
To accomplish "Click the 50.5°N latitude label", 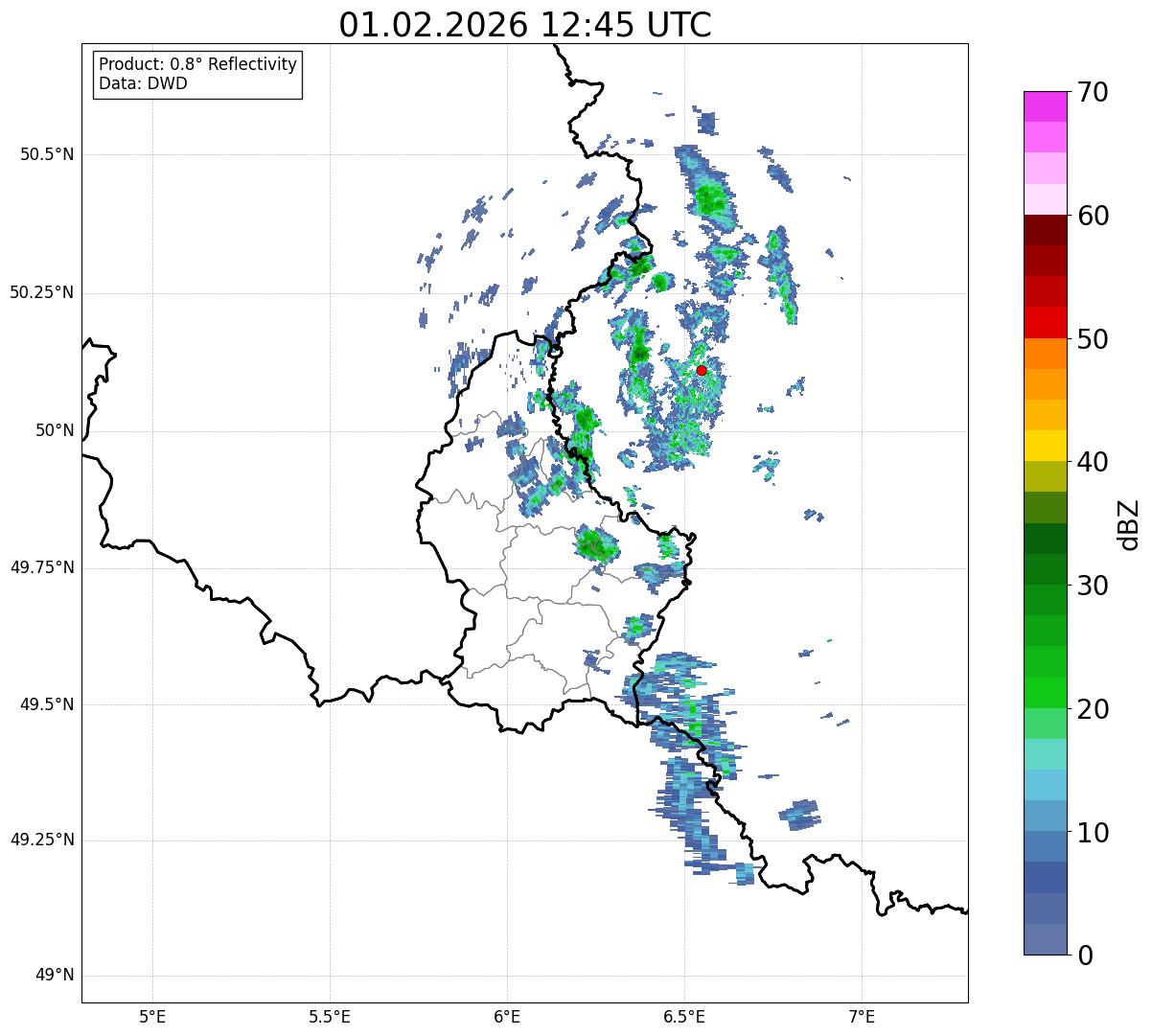I will tap(47, 154).
